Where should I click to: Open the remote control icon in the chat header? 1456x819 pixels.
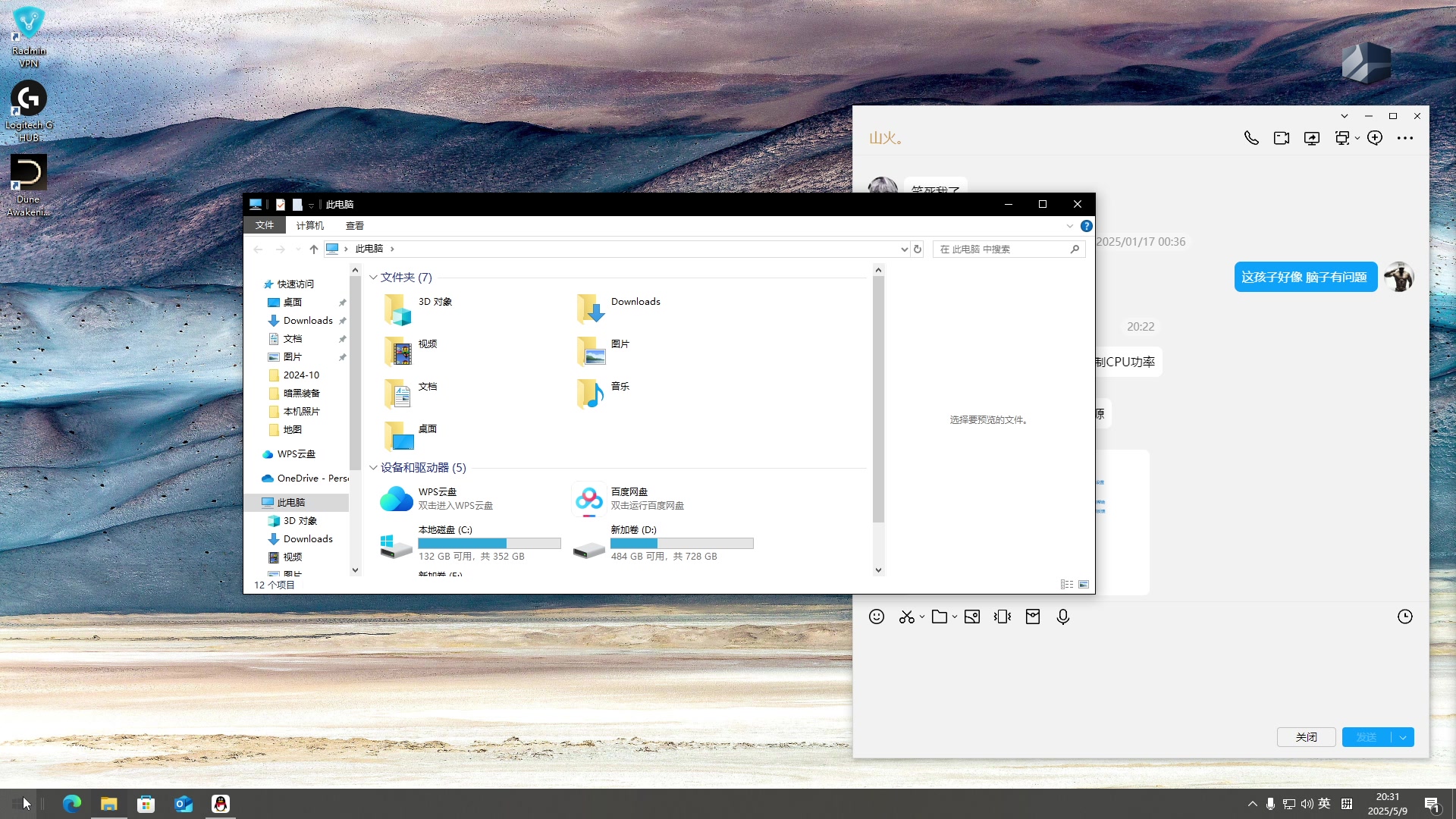(x=1342, y=138)
